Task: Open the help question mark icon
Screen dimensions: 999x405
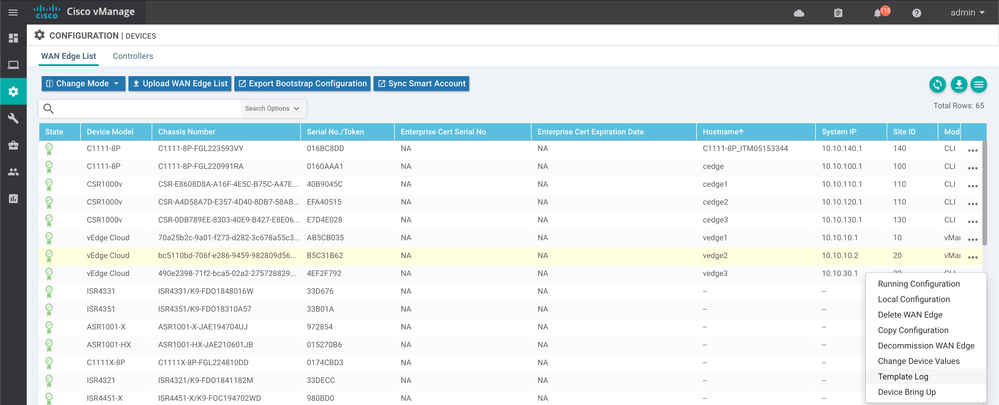Action: (x=917, y=13)
